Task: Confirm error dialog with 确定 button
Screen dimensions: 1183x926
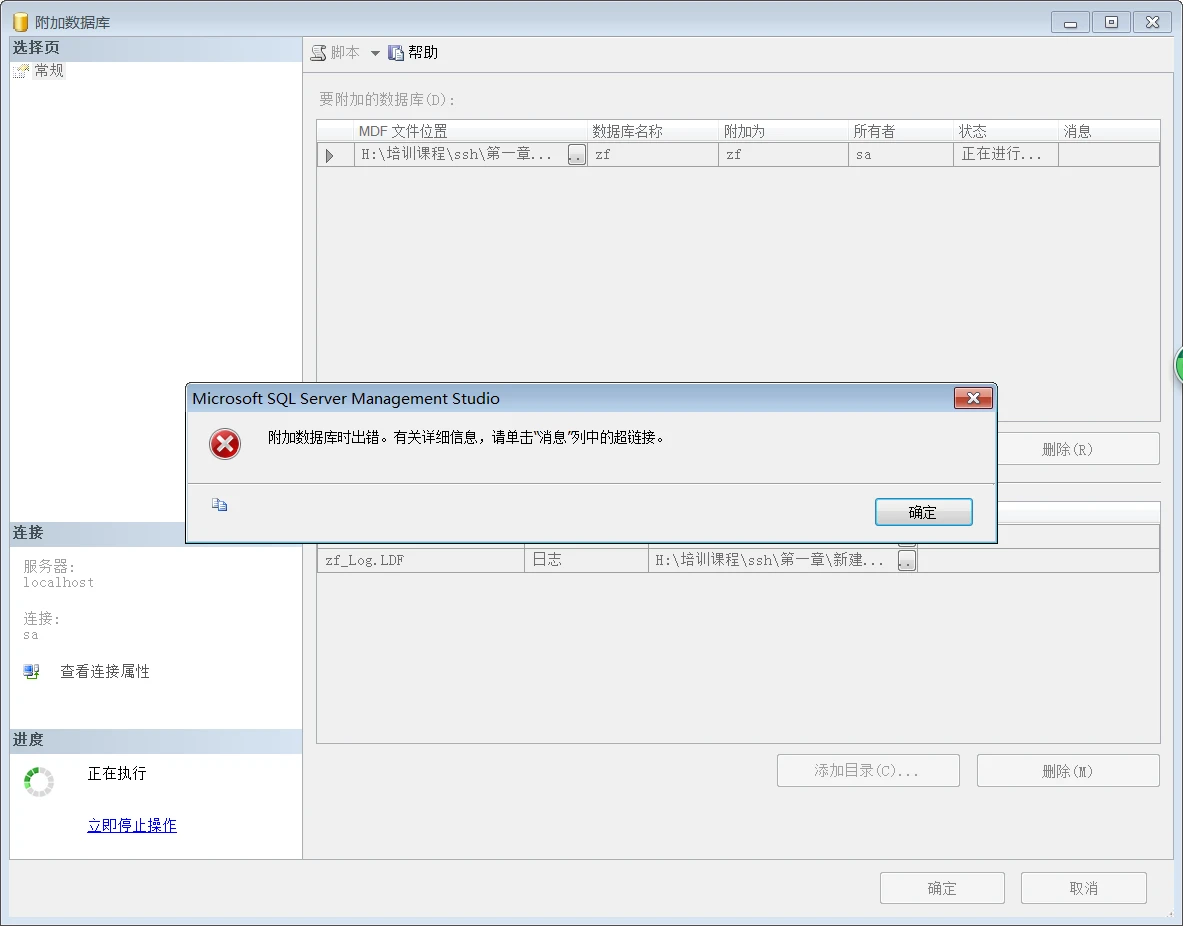Action: click(x=923, y=512)
